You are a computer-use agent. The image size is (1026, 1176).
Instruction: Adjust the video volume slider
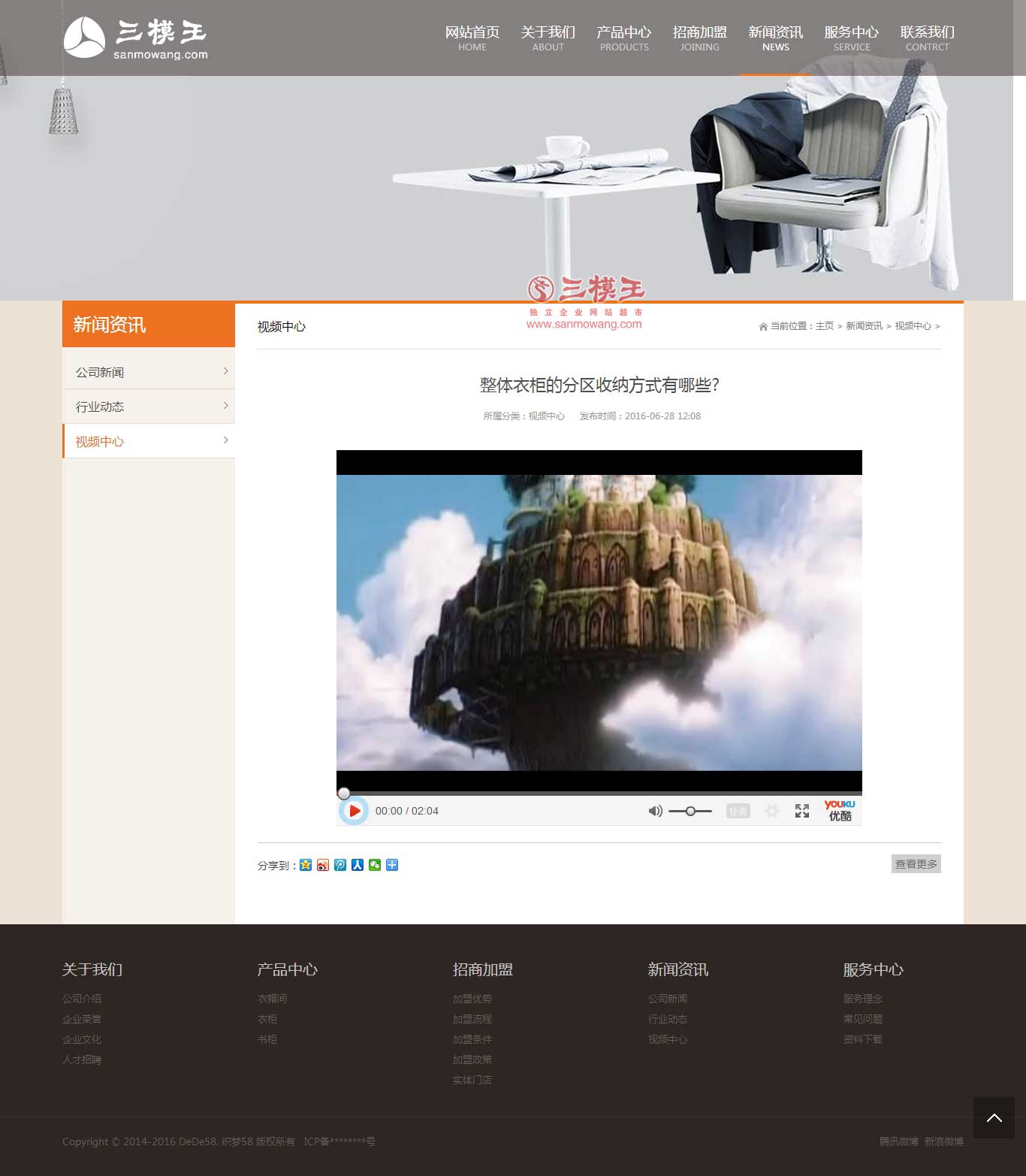690,811
